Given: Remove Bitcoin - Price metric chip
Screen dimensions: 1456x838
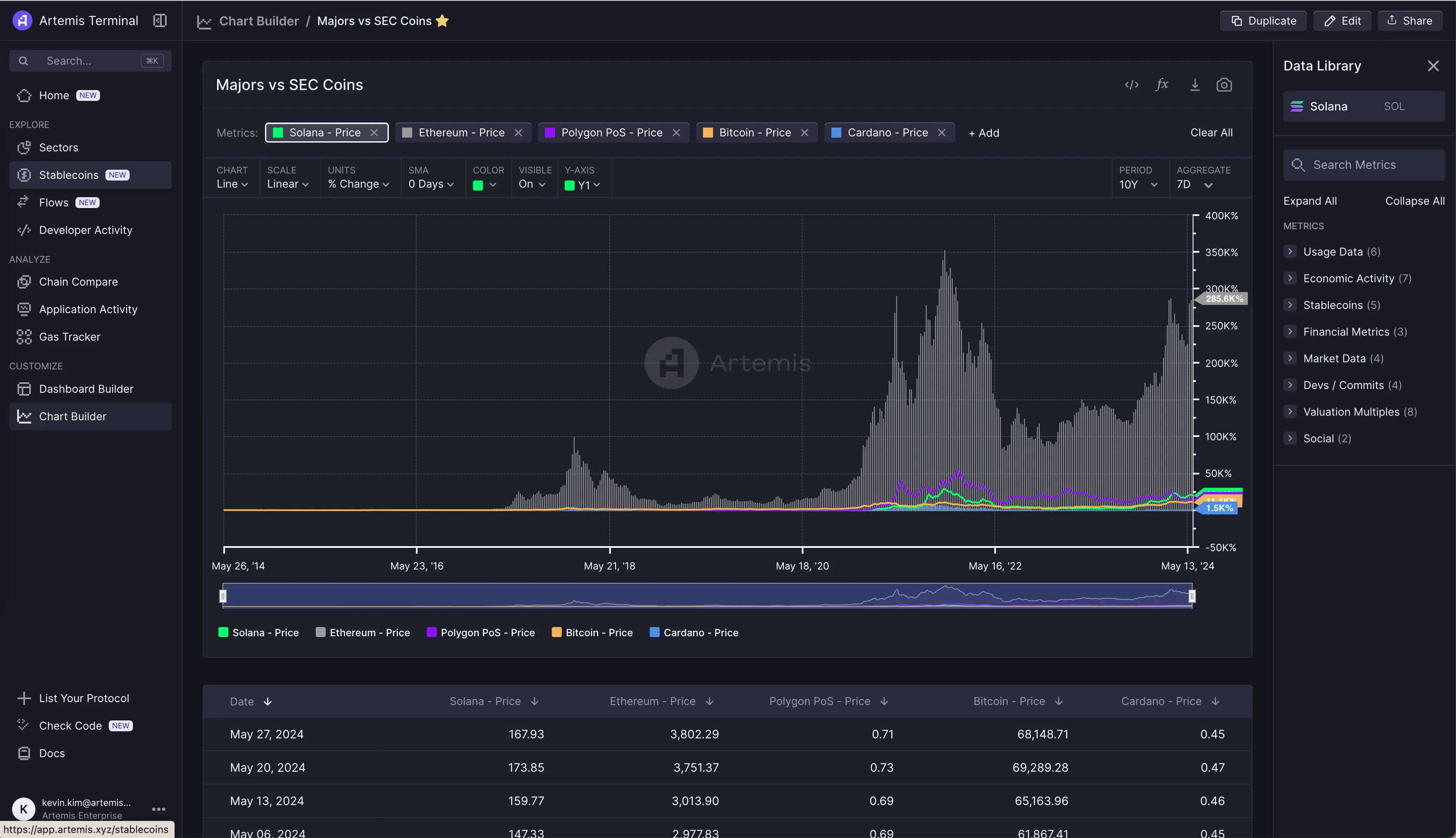Looking at the screenshot, I should coord(804,133).
